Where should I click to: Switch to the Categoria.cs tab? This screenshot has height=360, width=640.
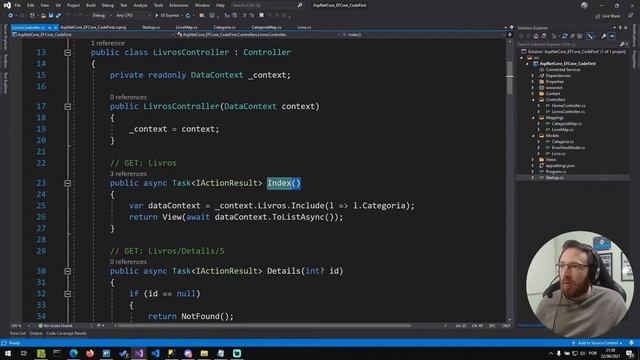[x=224, y=27]
